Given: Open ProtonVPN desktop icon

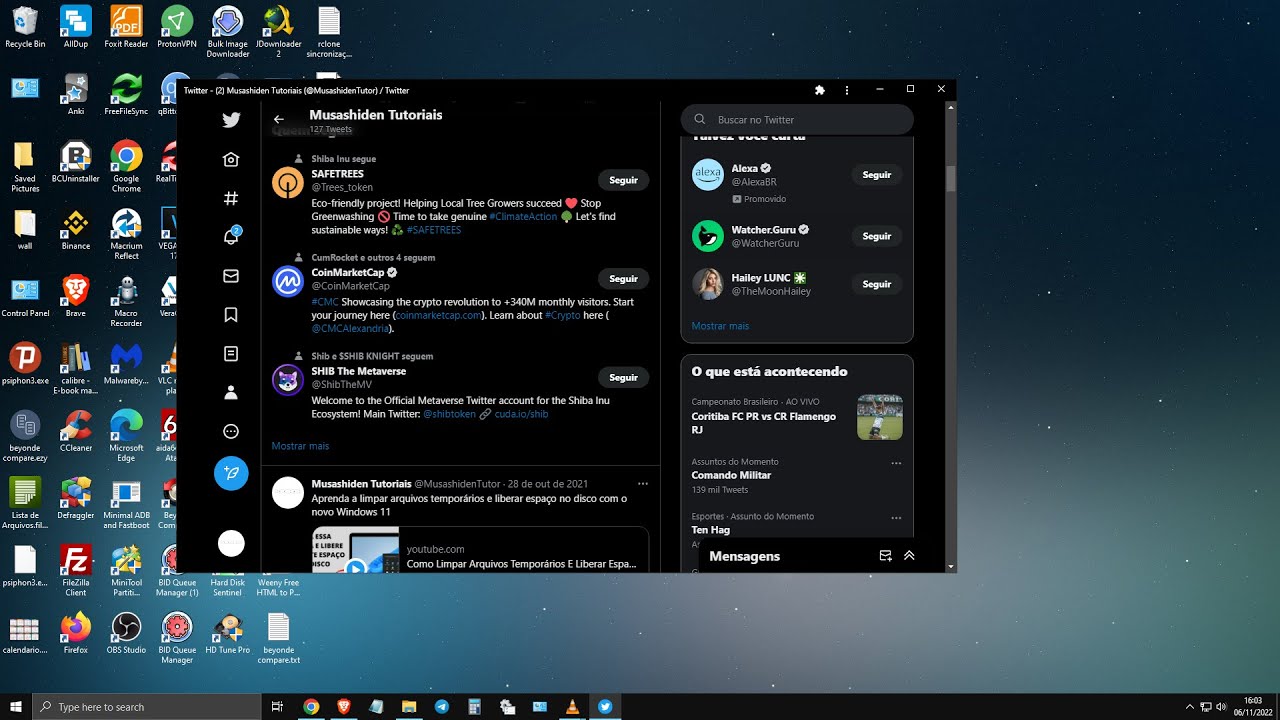Looking at the screenshot, I should coord(177,28).
